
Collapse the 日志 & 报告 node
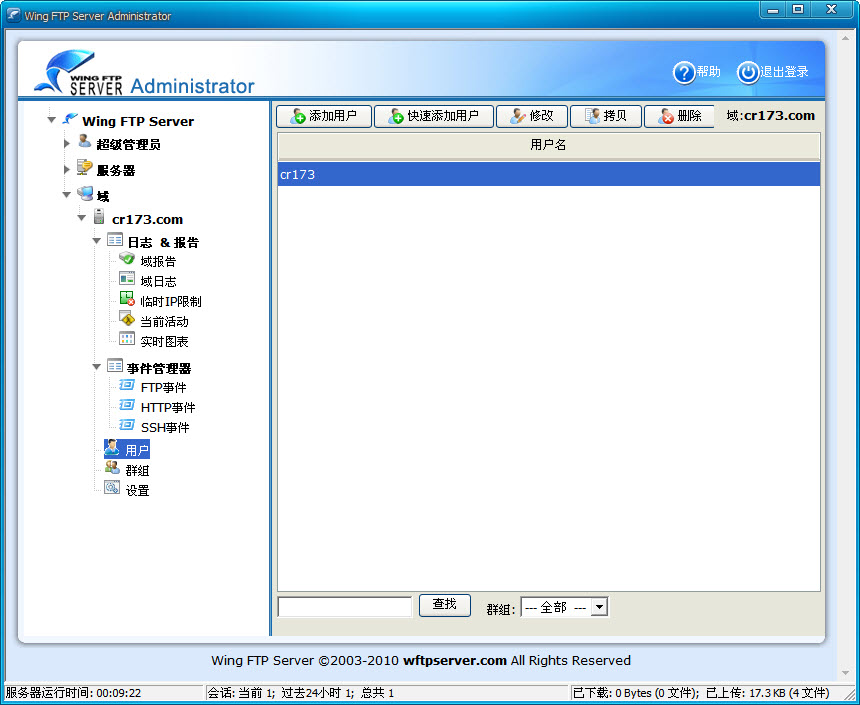pos(97,241)
